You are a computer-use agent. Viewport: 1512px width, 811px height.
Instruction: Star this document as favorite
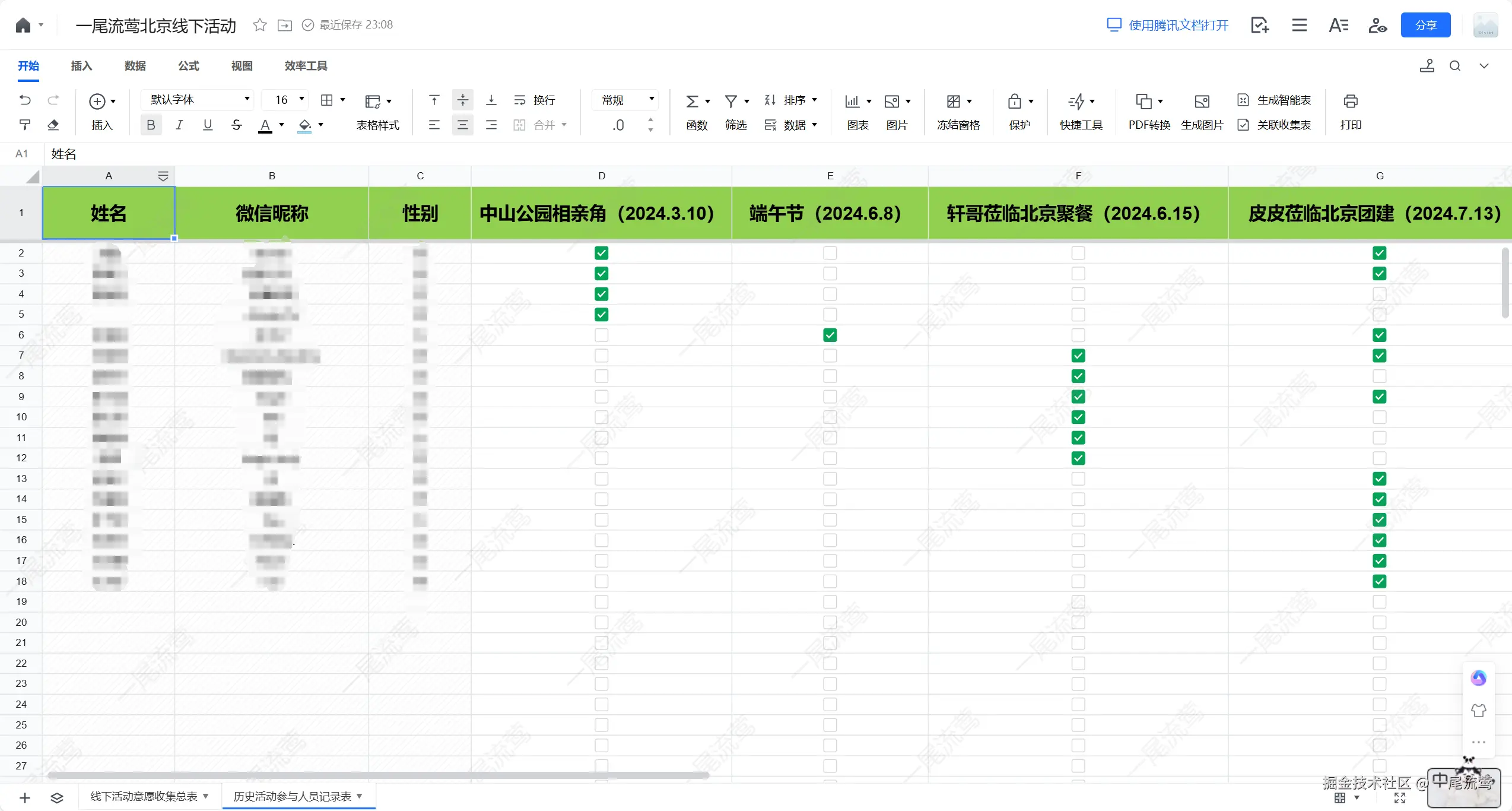point(259,25)
